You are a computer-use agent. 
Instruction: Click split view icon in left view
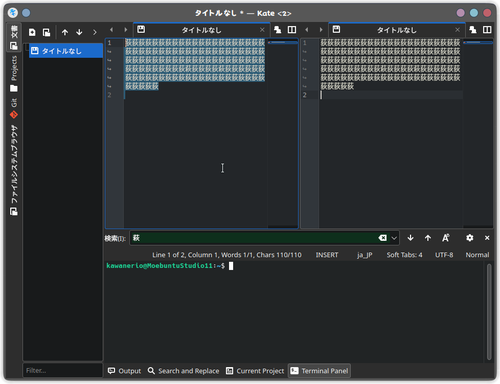[292, 30]
